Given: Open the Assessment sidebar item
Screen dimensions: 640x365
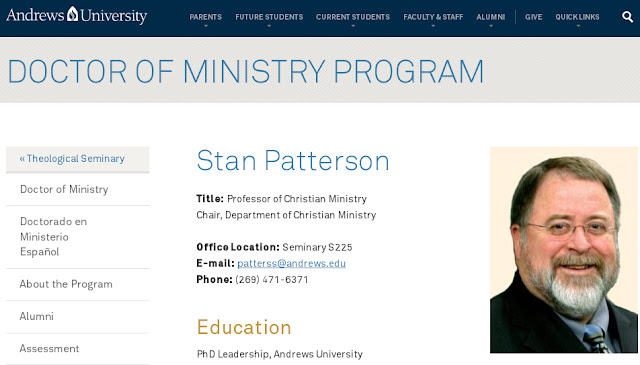Looking at the screenshot, I should [78, 349].
